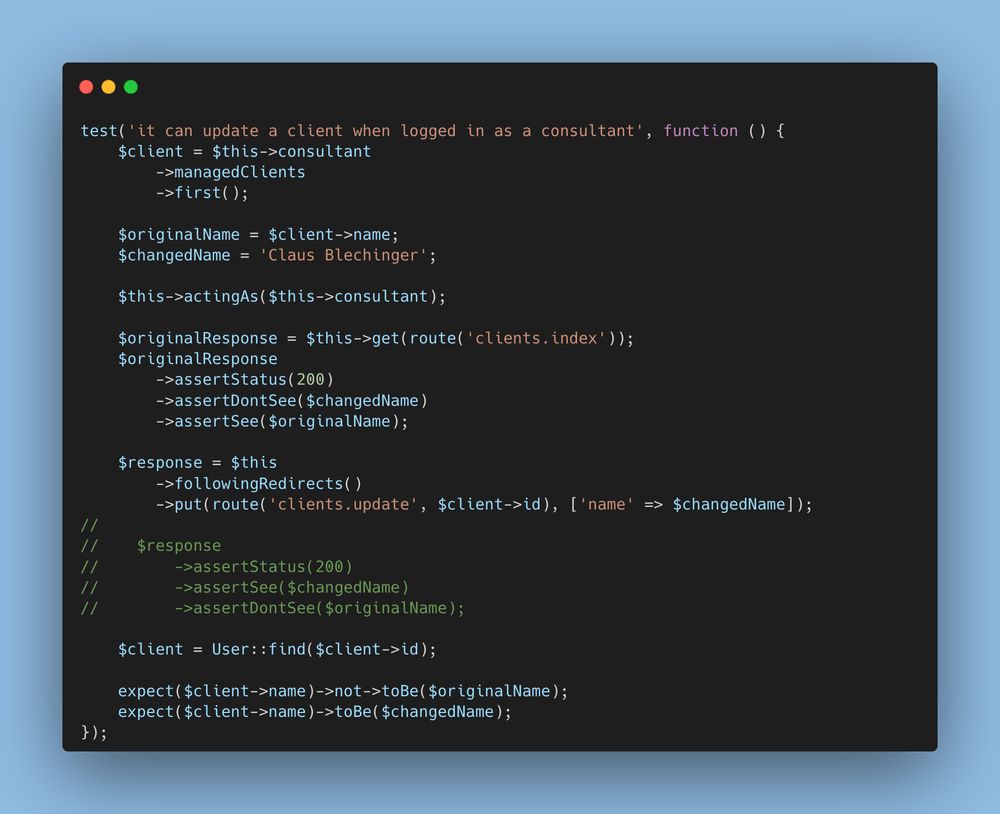
Task: Click the commented assertDontSee($originalName) line
Action: (x=320, y=608)
